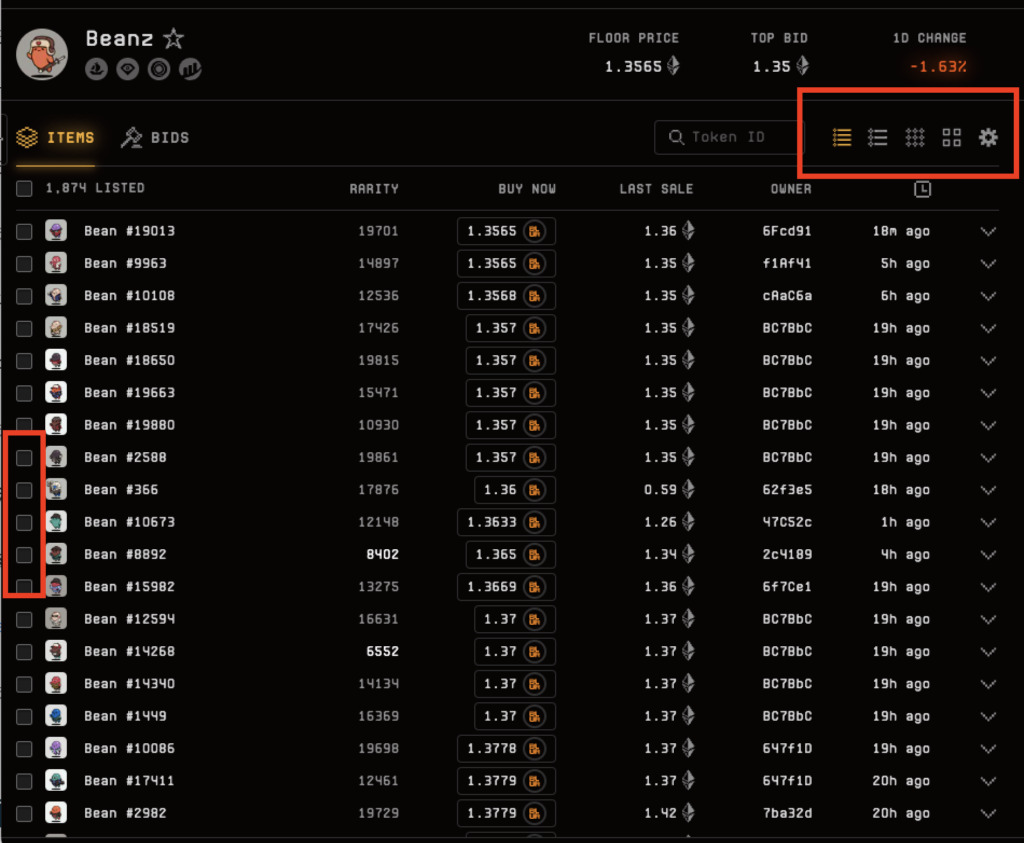Expand row details for Bean #15982
This screenshot has height=843, width=1024.
[x=988, y=587]
